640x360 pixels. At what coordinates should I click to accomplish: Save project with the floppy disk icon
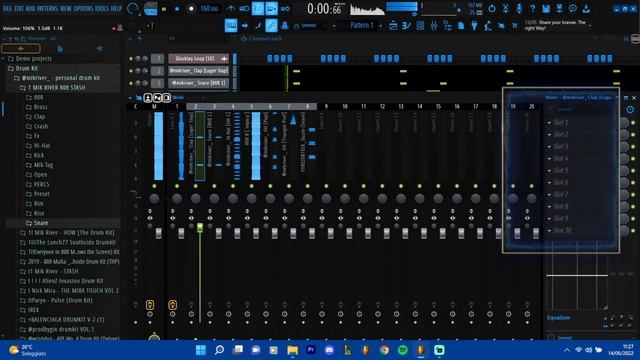click(546, 8)
